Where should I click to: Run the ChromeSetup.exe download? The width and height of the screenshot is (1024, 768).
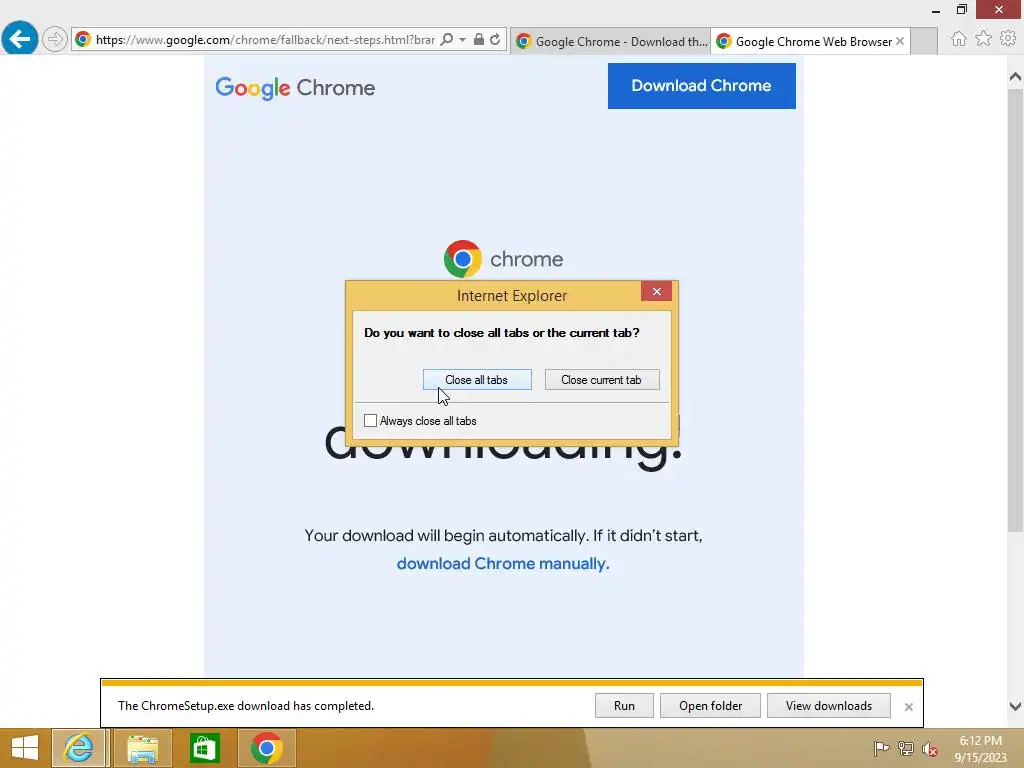(x=624, y=705)
